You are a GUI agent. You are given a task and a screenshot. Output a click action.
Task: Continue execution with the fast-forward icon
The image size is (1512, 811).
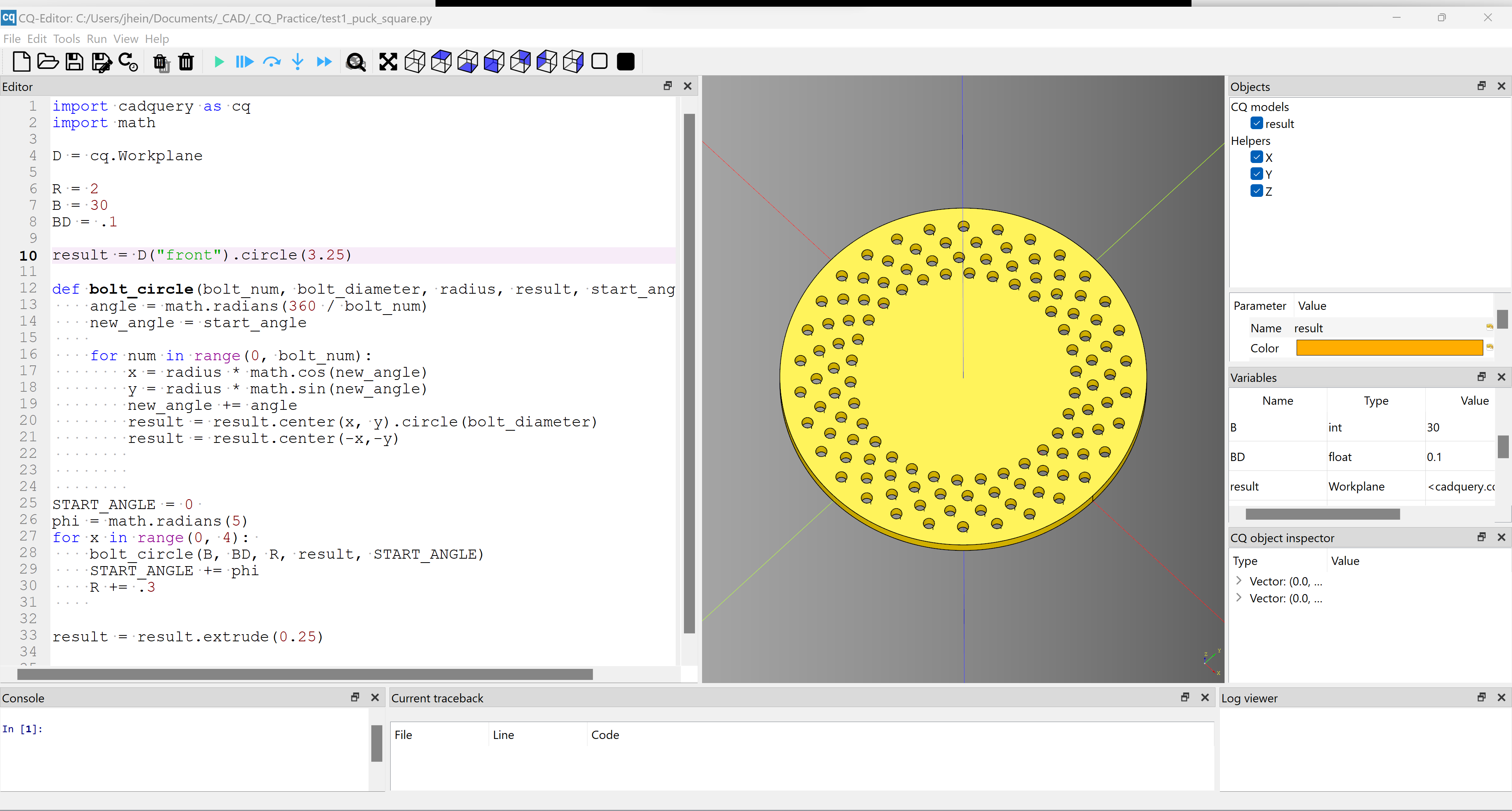pos(323,62)
